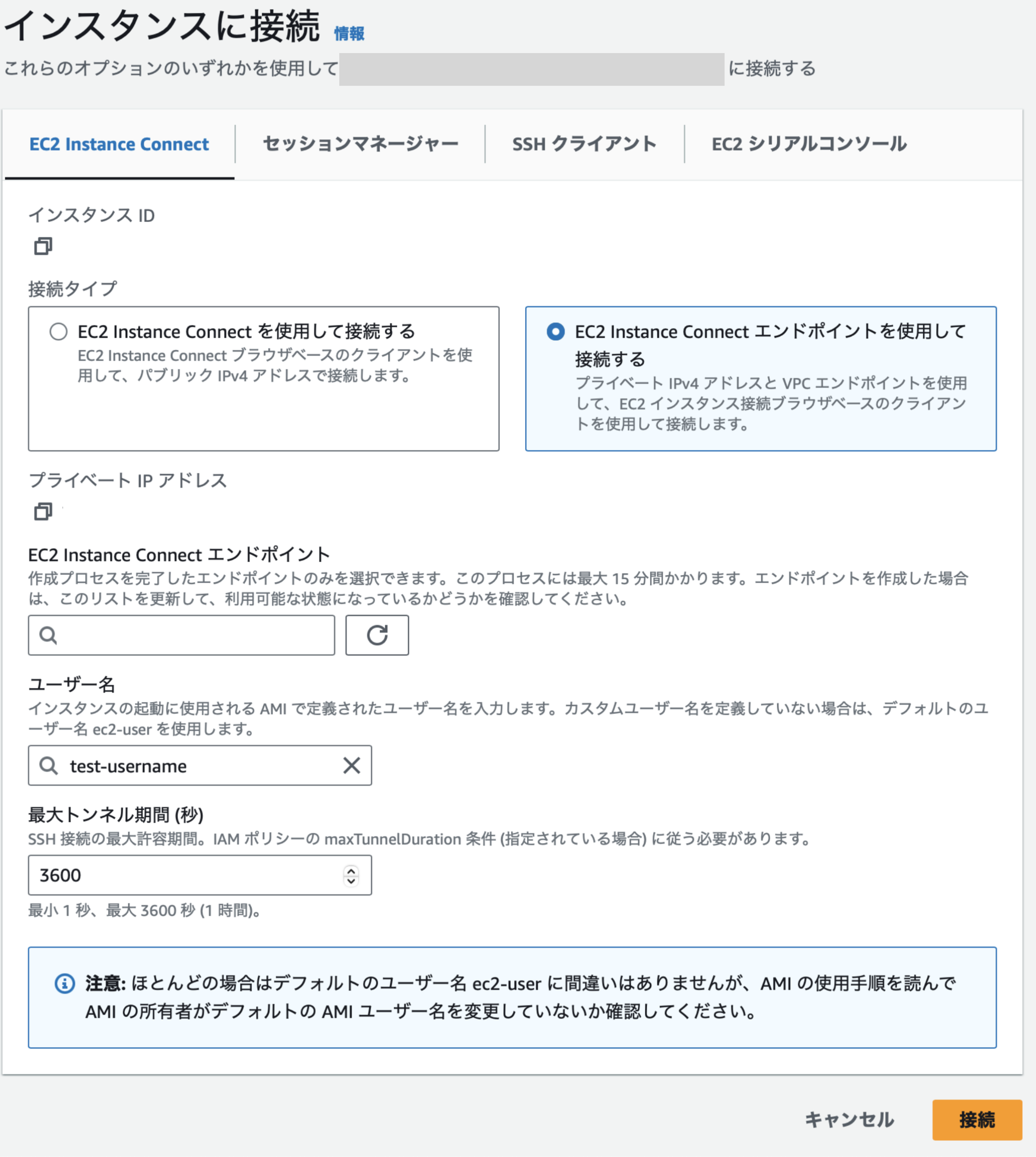This screenshot has width=1036, height=1157.
Task: Select the EC2 Instance Connect direct connection radio
Action: (59, 331)
